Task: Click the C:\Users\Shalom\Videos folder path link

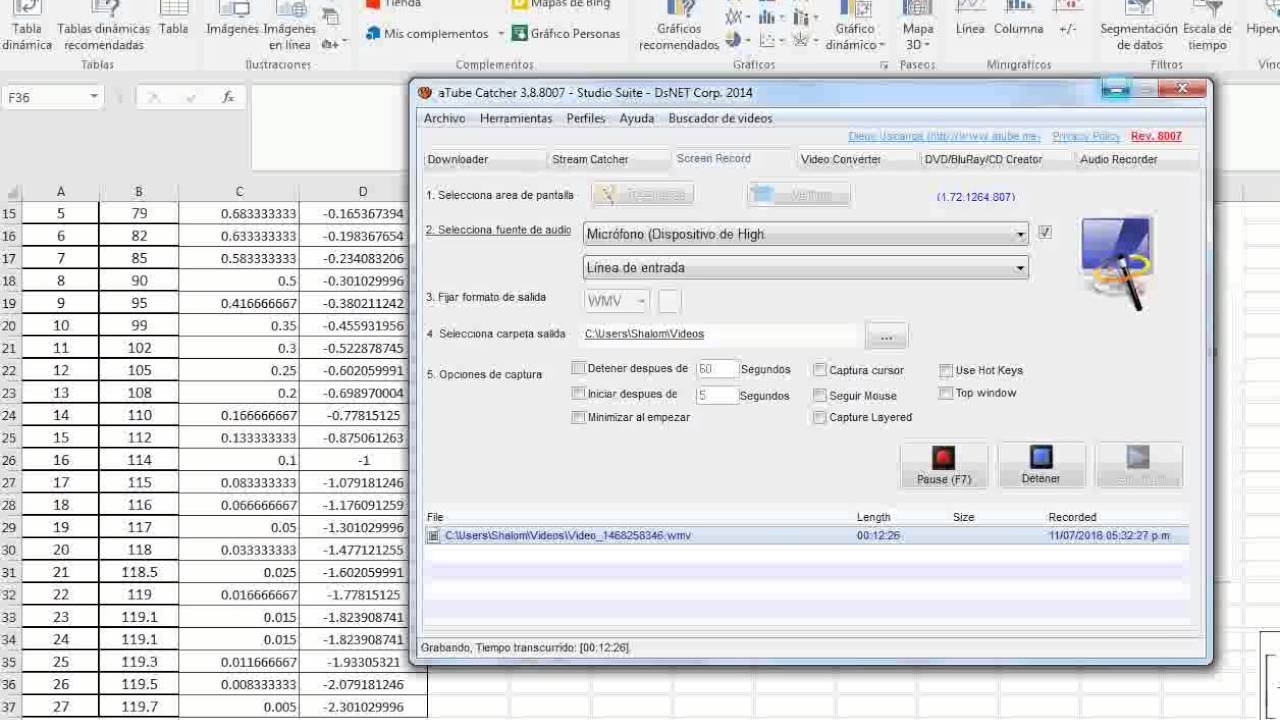Action: 644,334
